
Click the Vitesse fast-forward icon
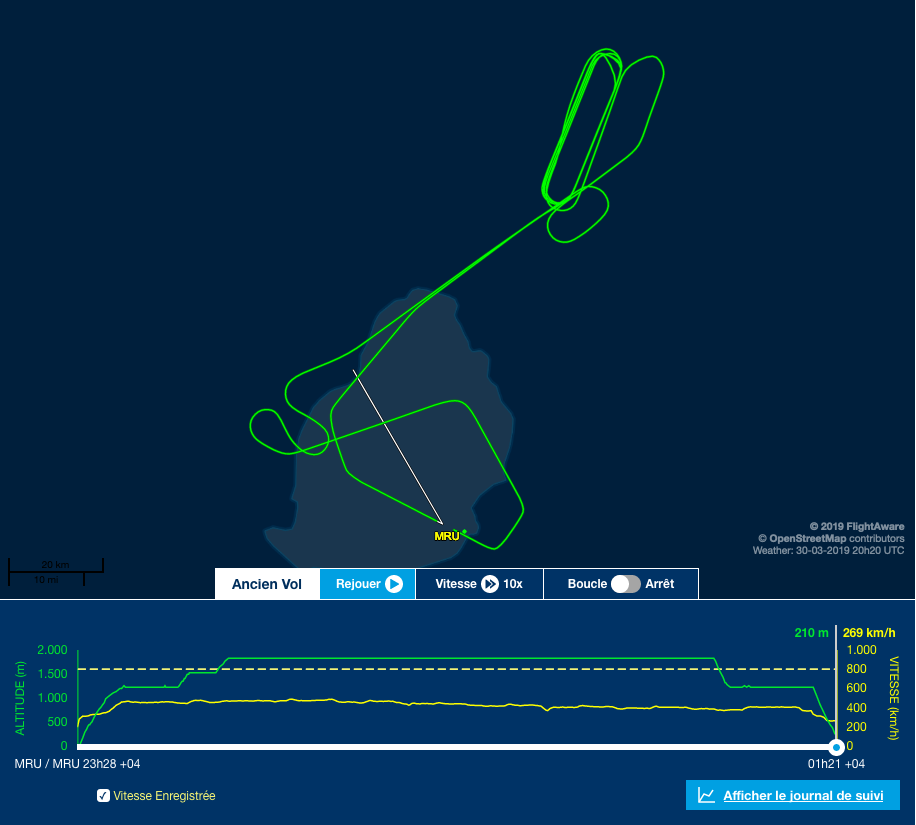pyautogui.click(x=490, y=584)
